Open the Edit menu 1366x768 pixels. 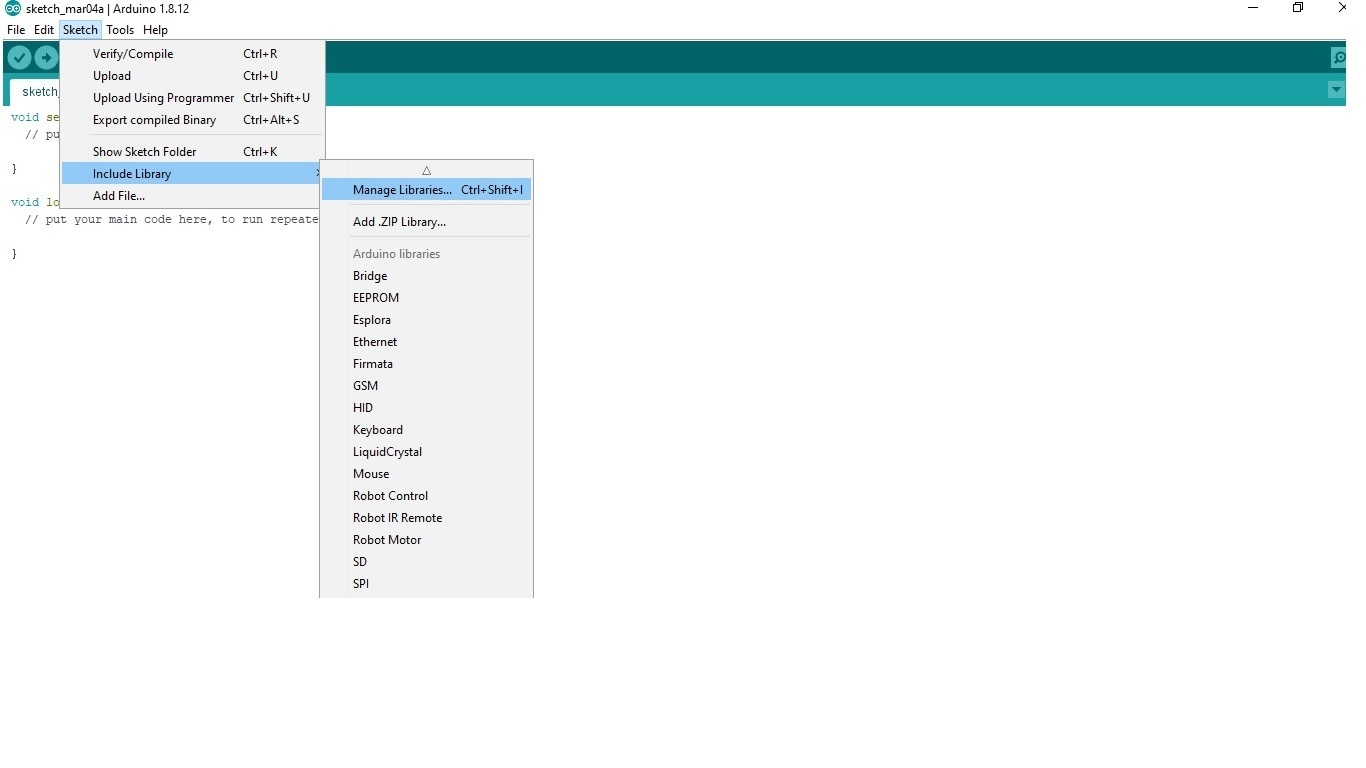44,30
